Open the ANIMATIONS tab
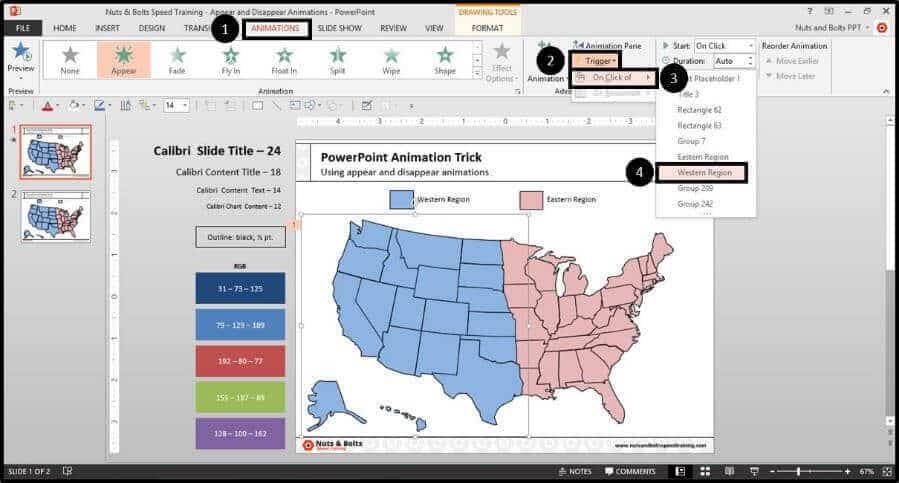899x483 pixels. tap(276, 28)
